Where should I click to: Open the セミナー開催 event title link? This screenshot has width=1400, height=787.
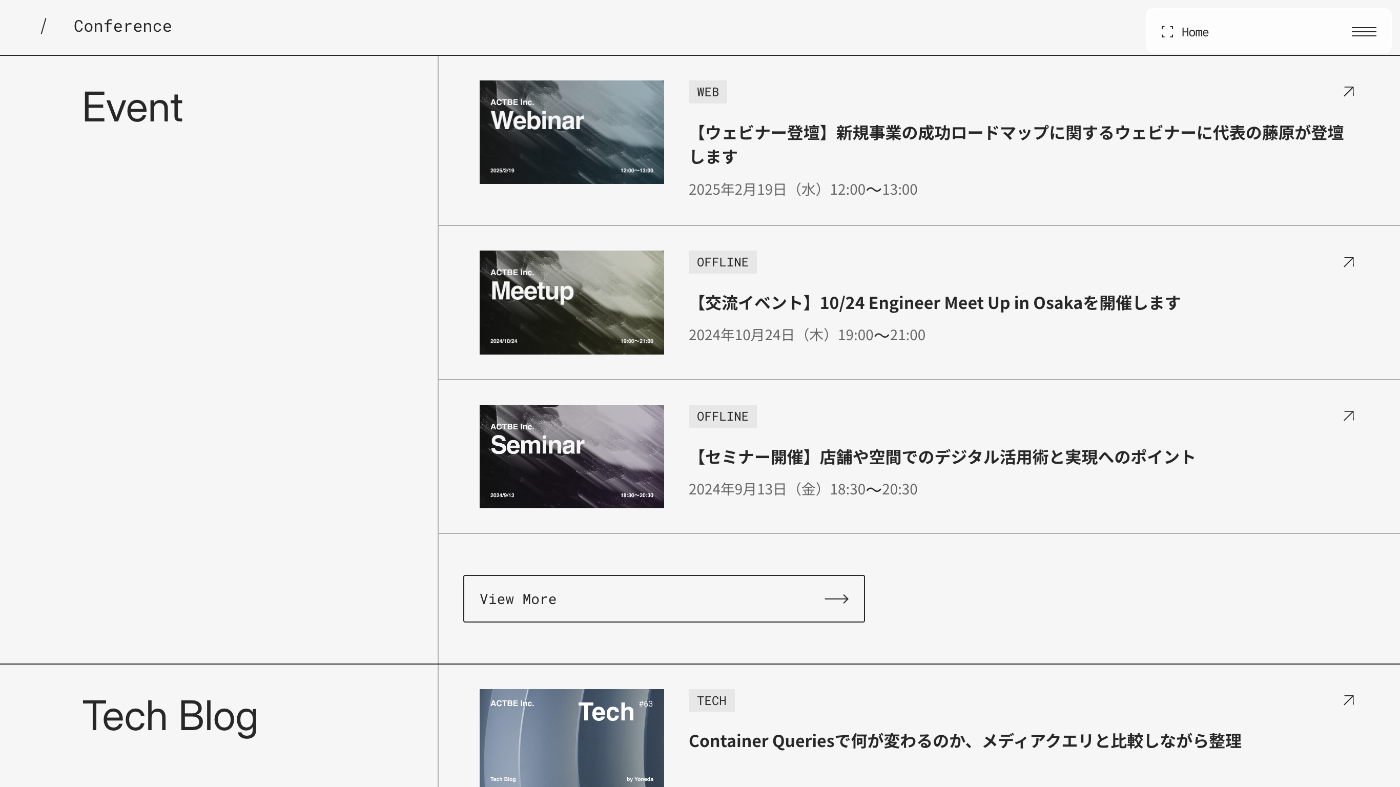coord(942,456)
